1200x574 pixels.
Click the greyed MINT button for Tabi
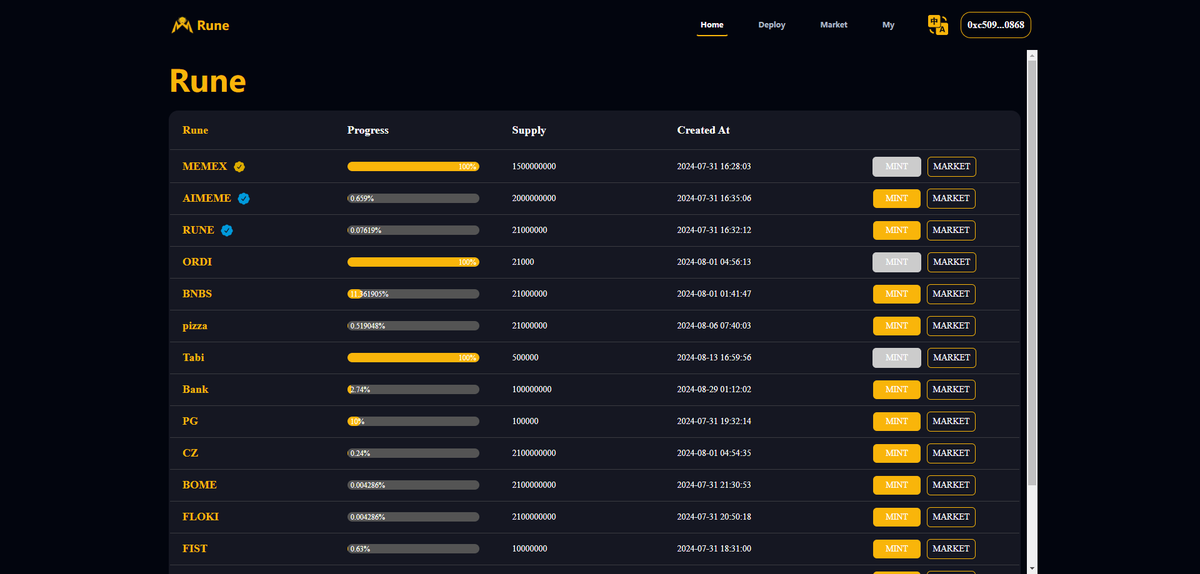point(897,357)
